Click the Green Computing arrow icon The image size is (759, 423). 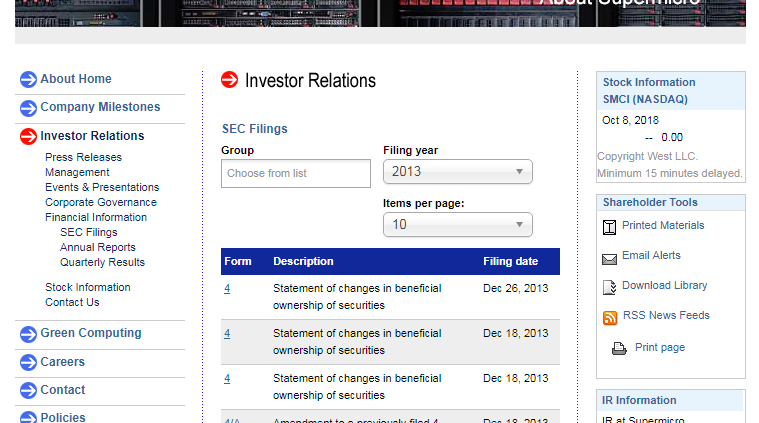(x=28, y=334)
